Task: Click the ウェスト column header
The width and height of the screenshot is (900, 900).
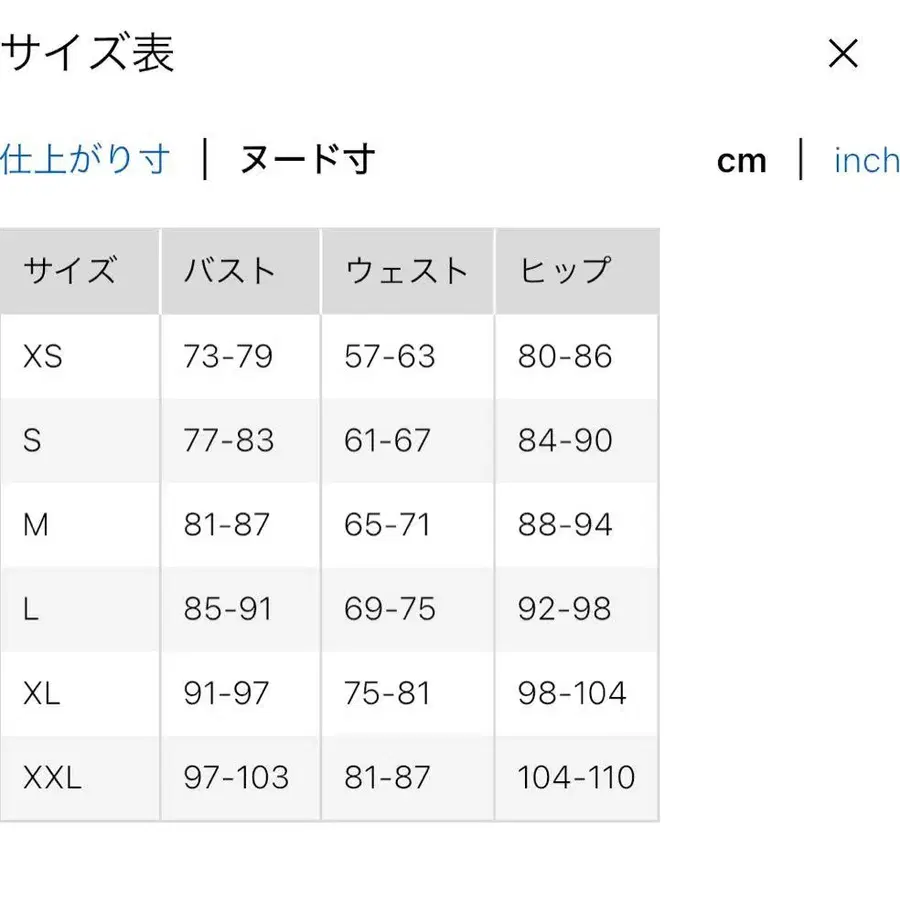Action: [406, 270]
